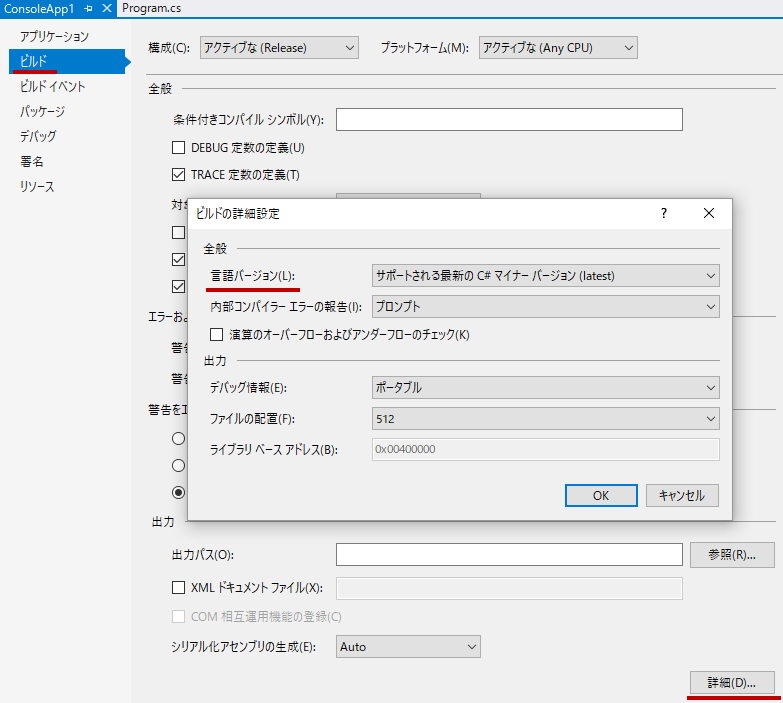Open the リソース settings page
The image size is (783, 703).
37,186
